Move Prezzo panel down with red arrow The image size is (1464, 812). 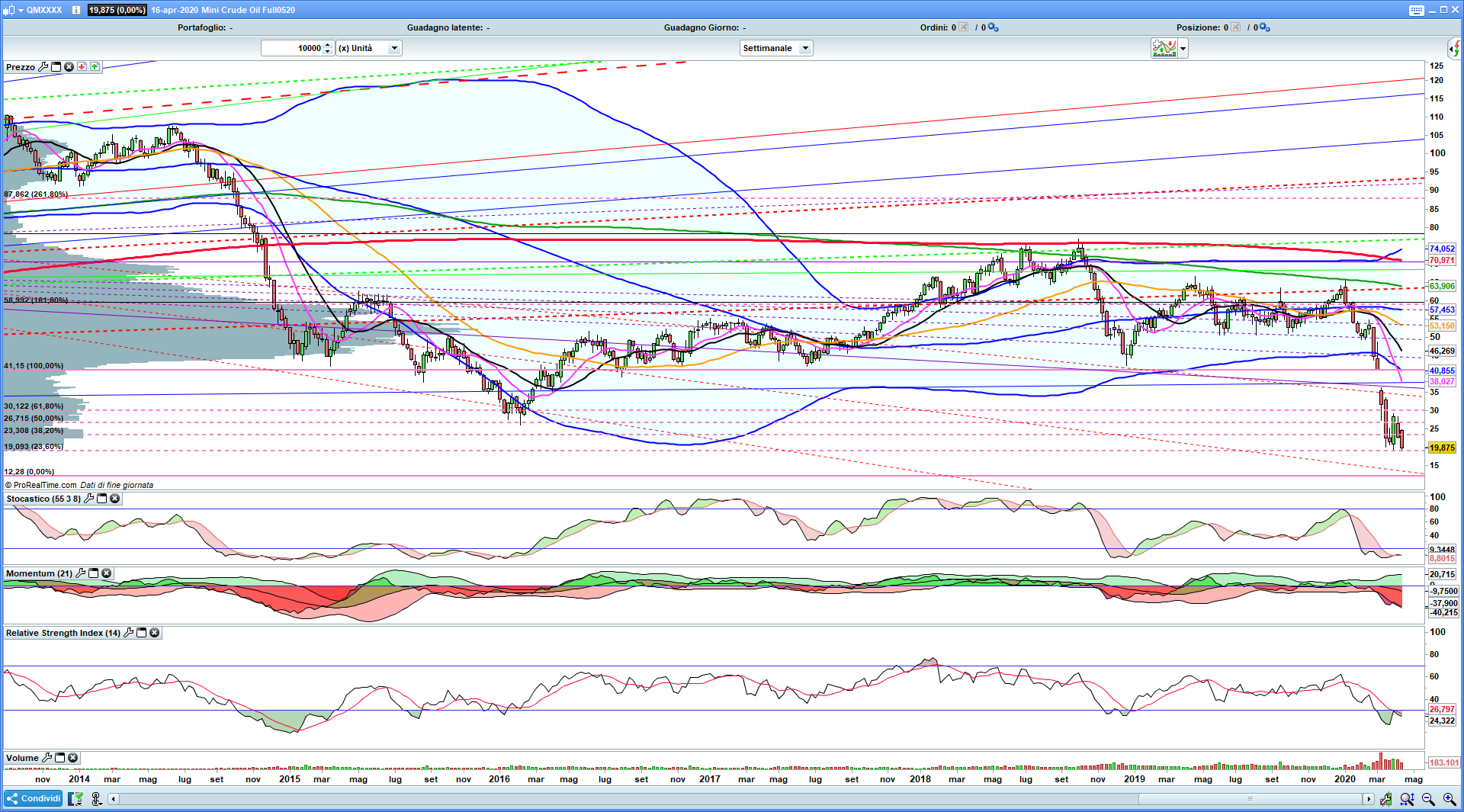82,67
